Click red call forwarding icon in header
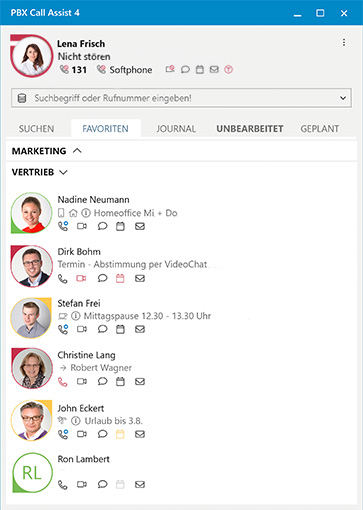363x510 pixels. click(x=228, y=69)
